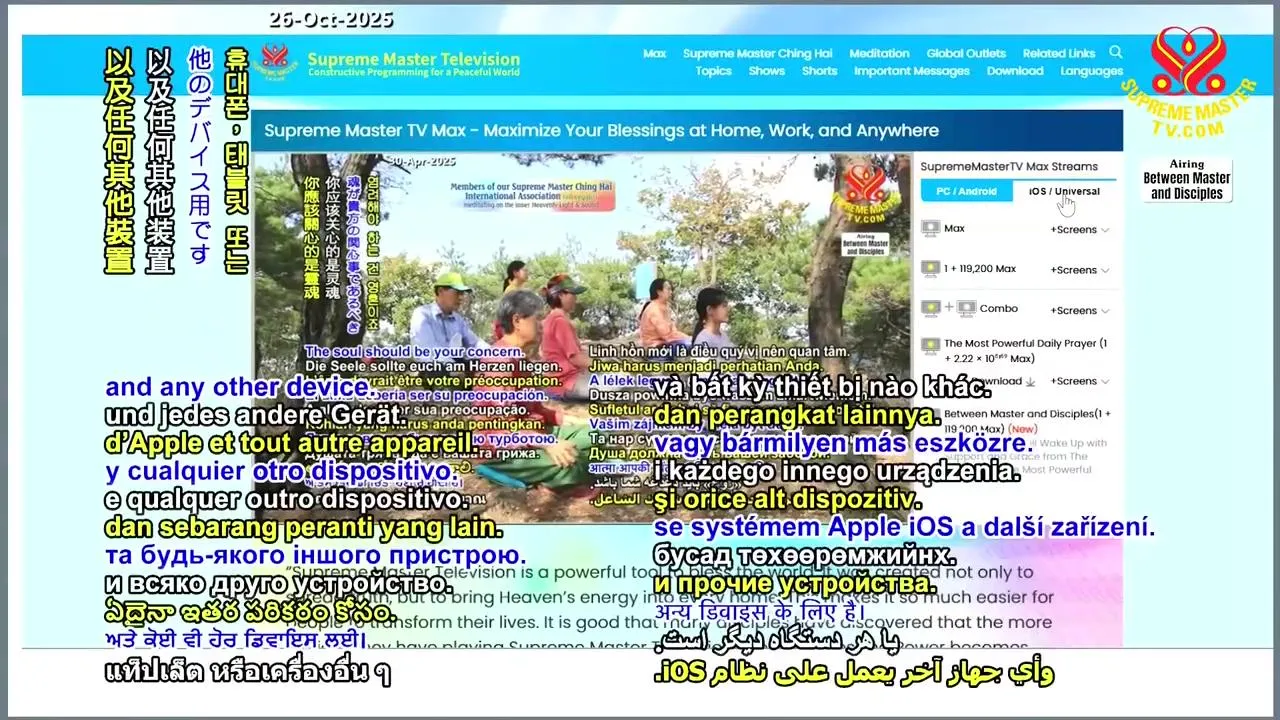Open The Most Powerful Daily Prayer stream
The image size is (1280, 720).
[1026, 350]
